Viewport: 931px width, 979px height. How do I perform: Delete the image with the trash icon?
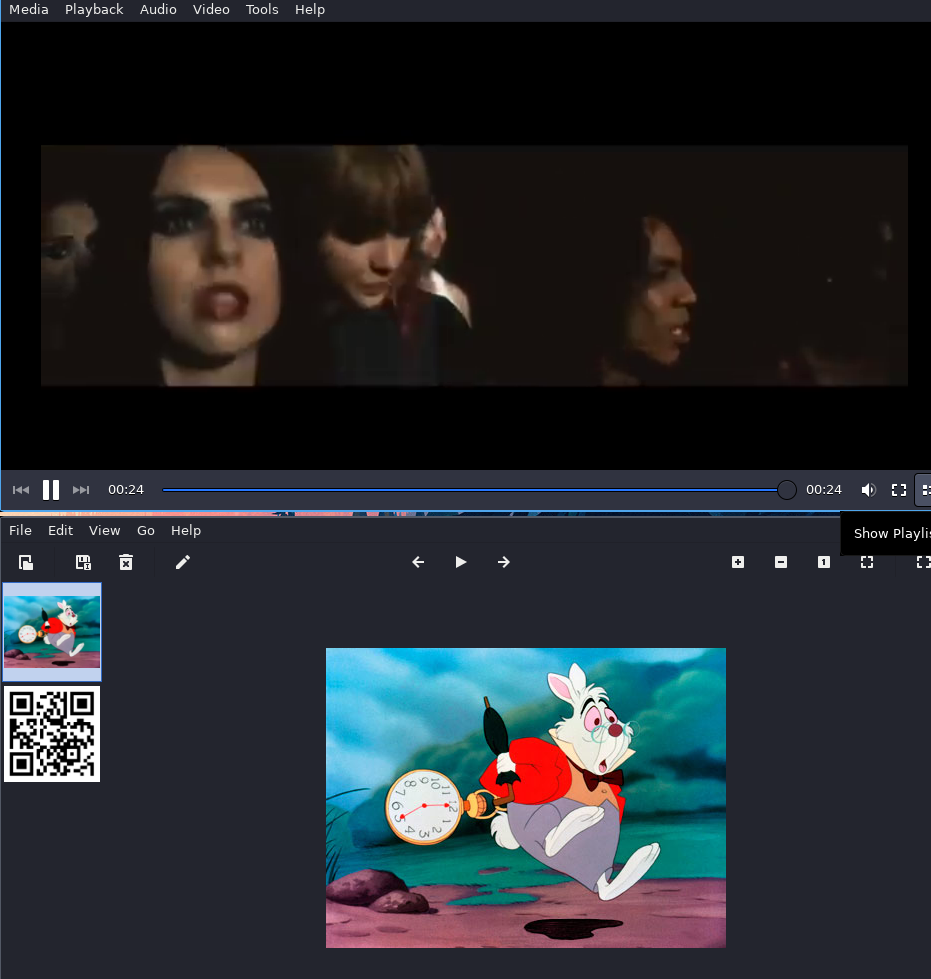[x=126, y=563]
